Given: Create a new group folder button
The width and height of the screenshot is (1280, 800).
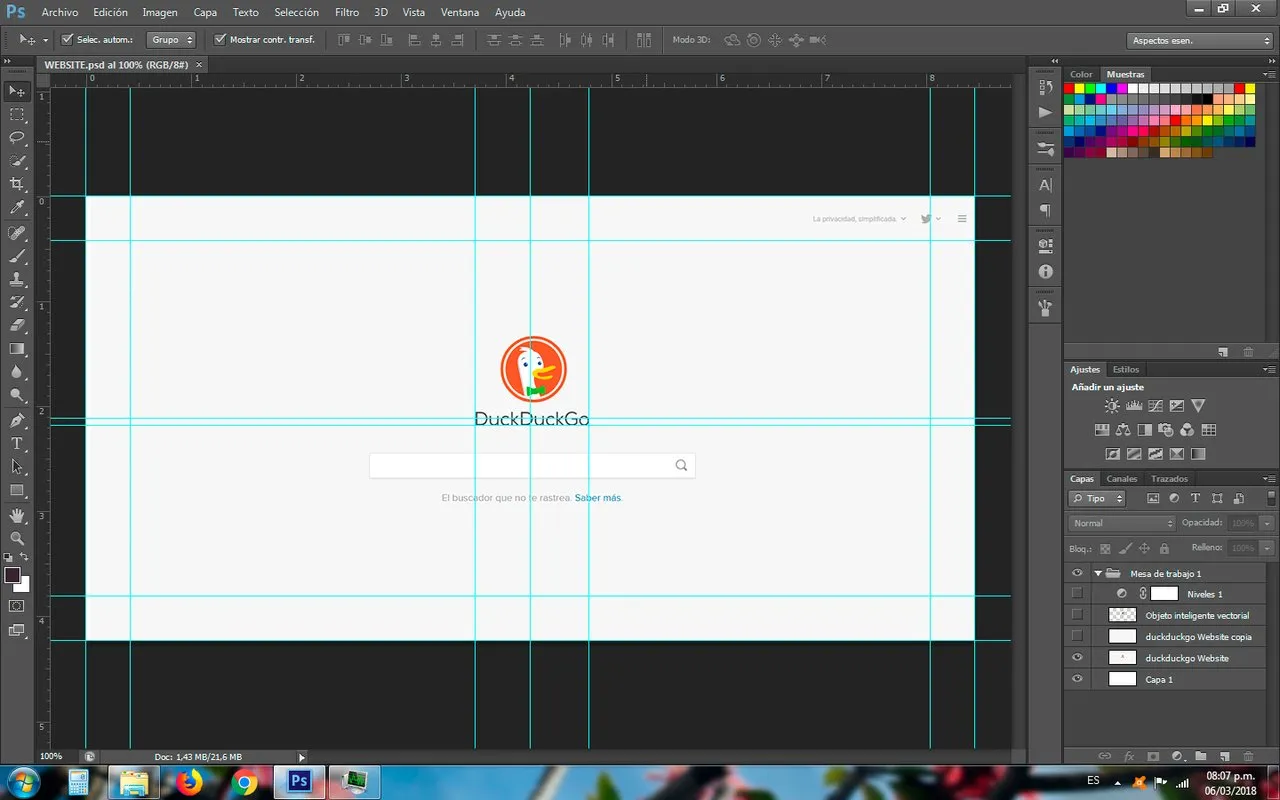Looking at the screenshot, I should click(1201, 756).
